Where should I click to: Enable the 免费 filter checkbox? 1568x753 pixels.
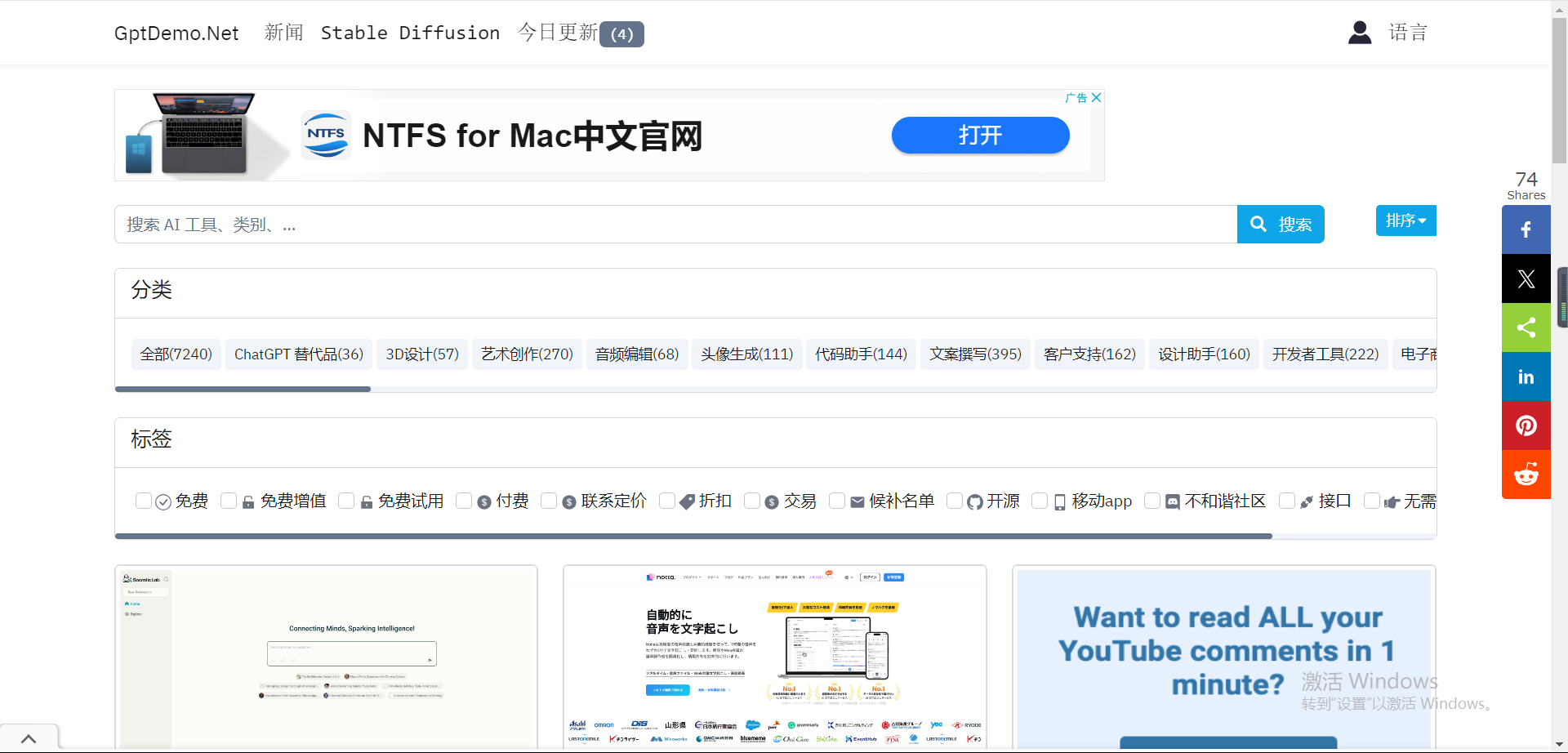point(144,501)
